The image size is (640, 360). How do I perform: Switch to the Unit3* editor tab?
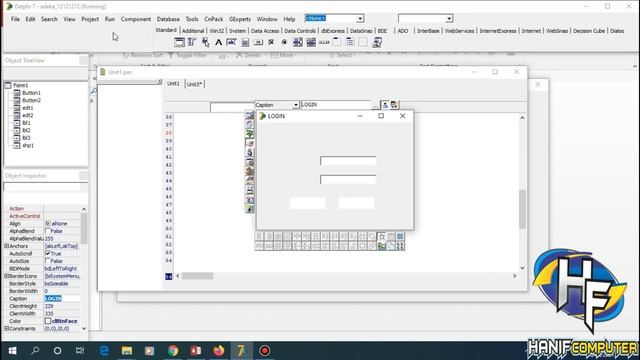195,84
